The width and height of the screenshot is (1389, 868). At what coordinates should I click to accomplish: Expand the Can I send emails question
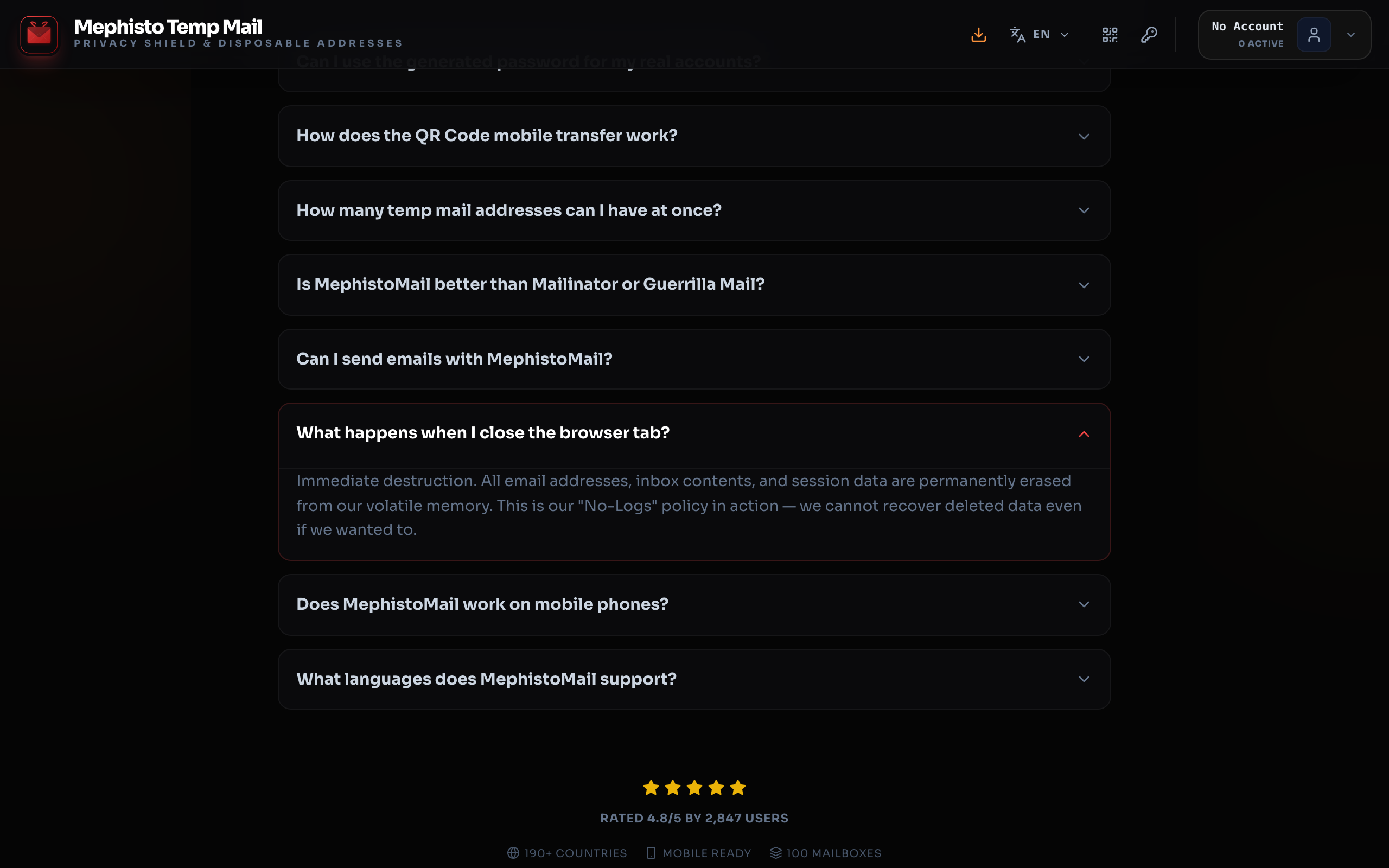tap(694, 359)
